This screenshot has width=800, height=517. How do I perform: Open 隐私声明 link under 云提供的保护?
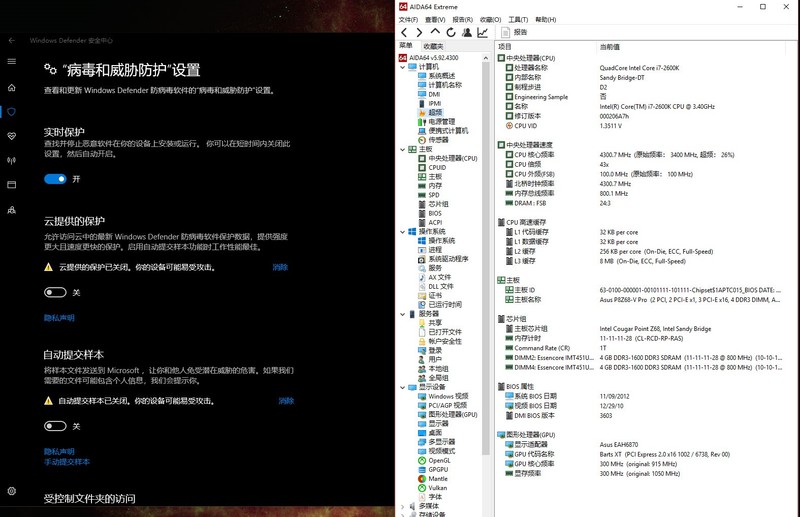click(x=59, y=318)
